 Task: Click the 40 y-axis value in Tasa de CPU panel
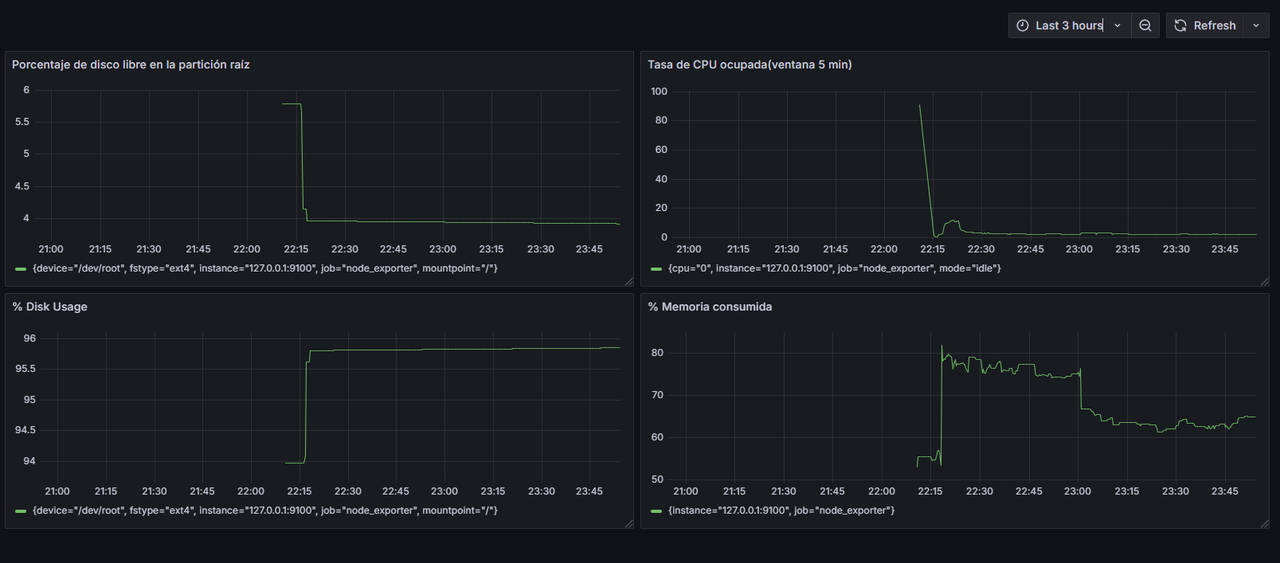[x=661, y=179]
